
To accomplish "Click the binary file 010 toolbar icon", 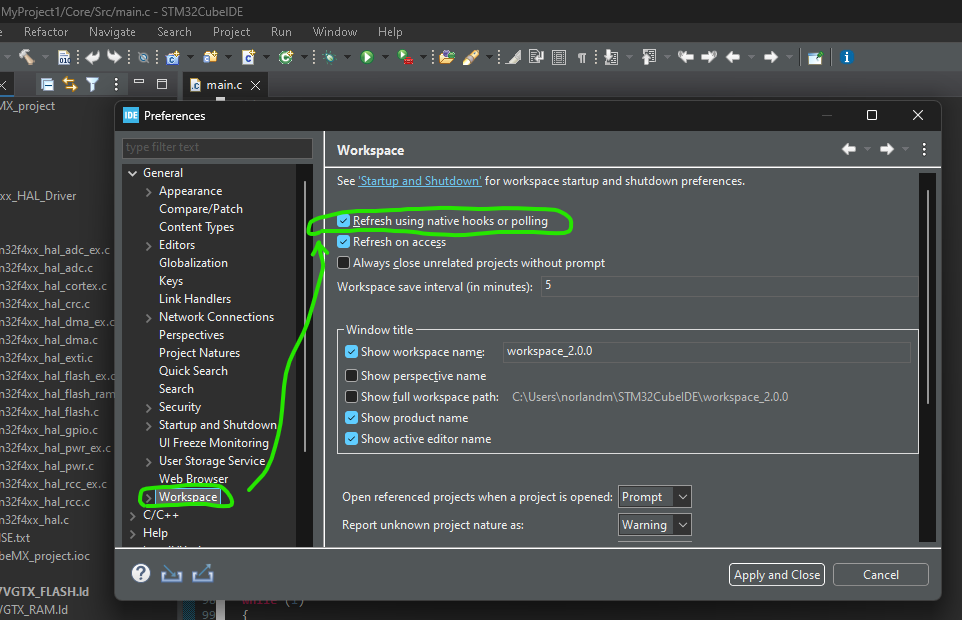I will [x=64, y=58].
